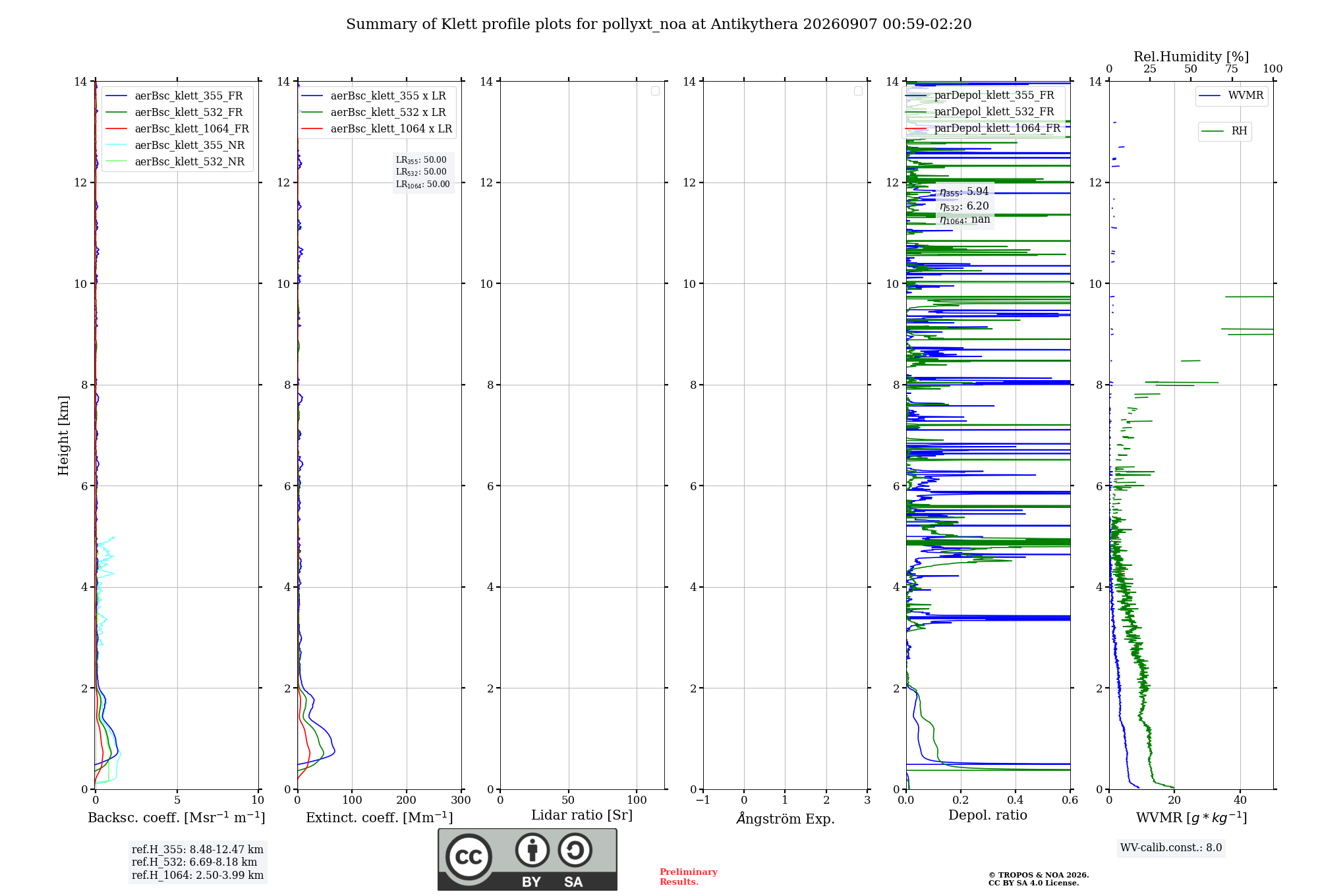Click the Height [km] axis label
Screen dimensions: 1318x896
point(63,435)
